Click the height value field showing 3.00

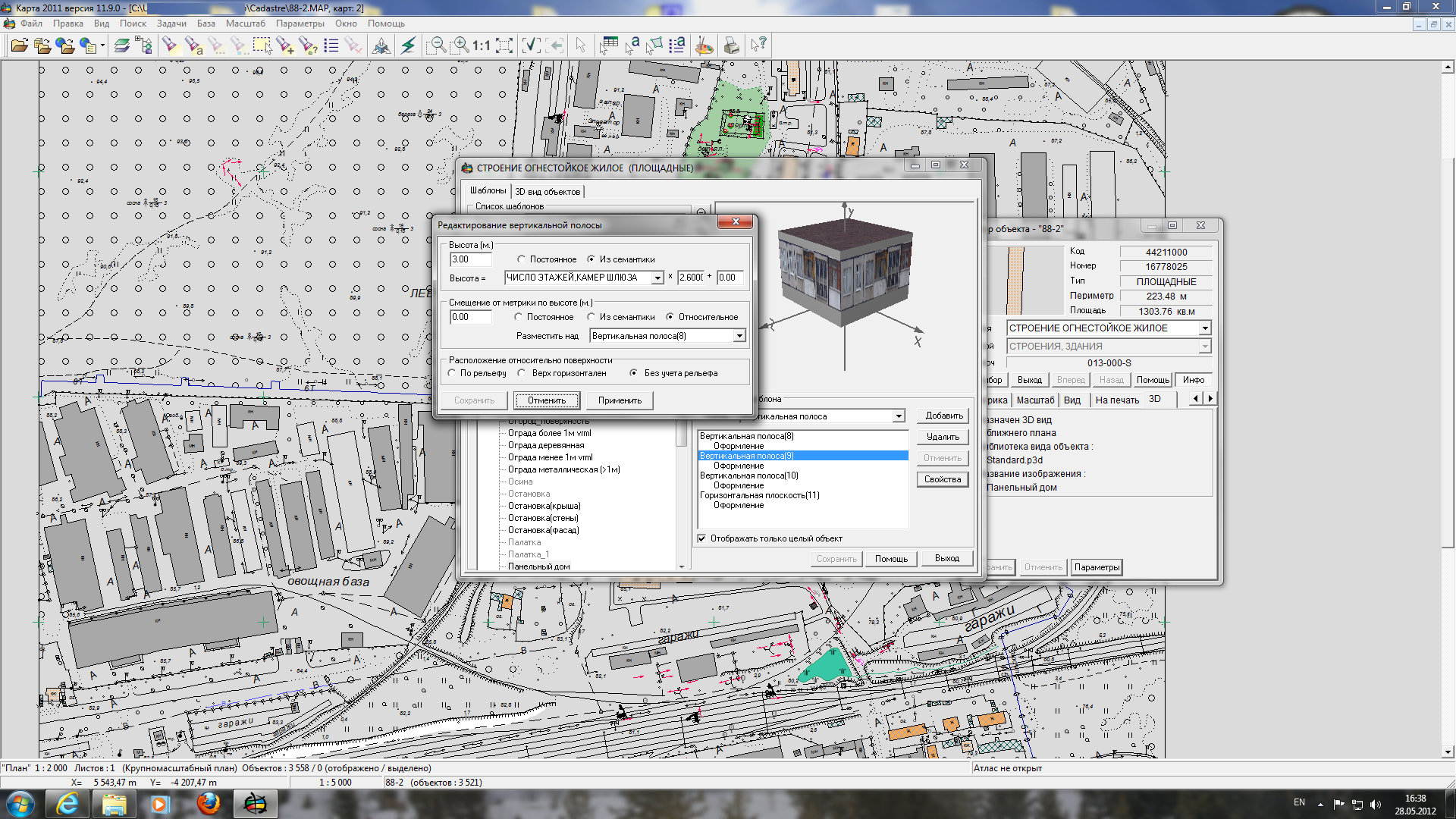tap(470, 259)
